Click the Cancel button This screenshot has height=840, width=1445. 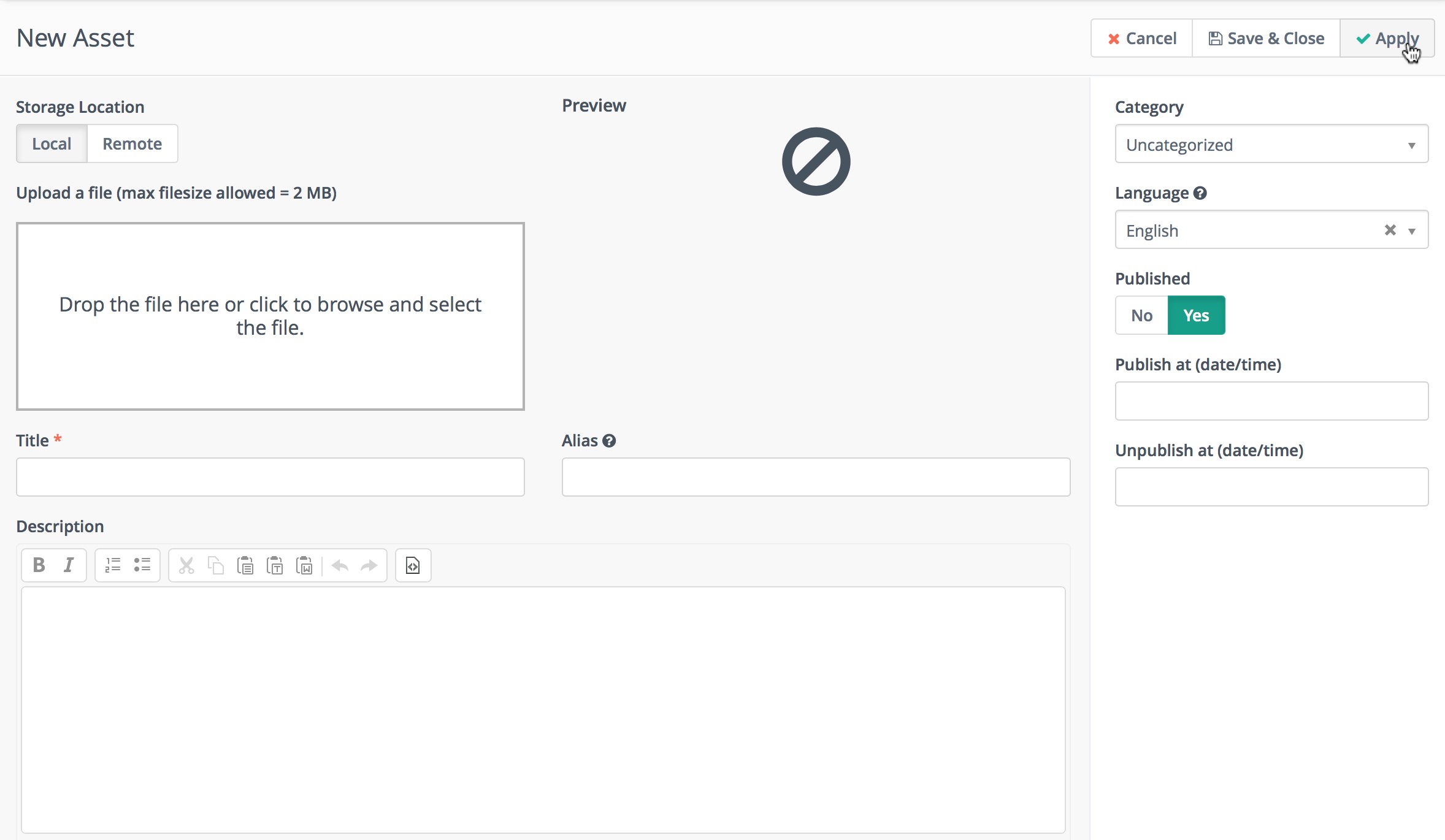click(1141, 38)
